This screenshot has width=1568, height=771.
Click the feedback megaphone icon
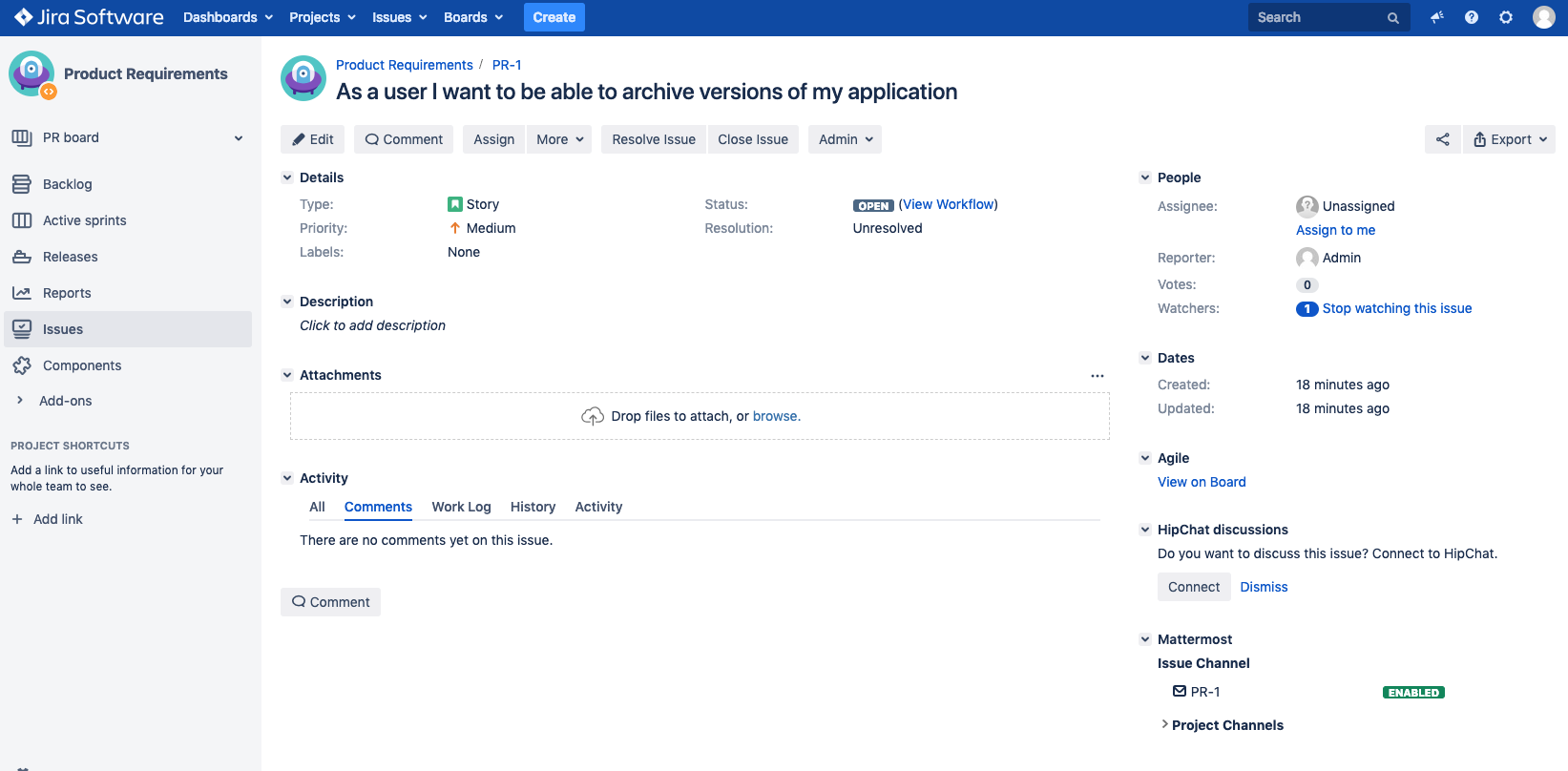(x=1436, y=17)
